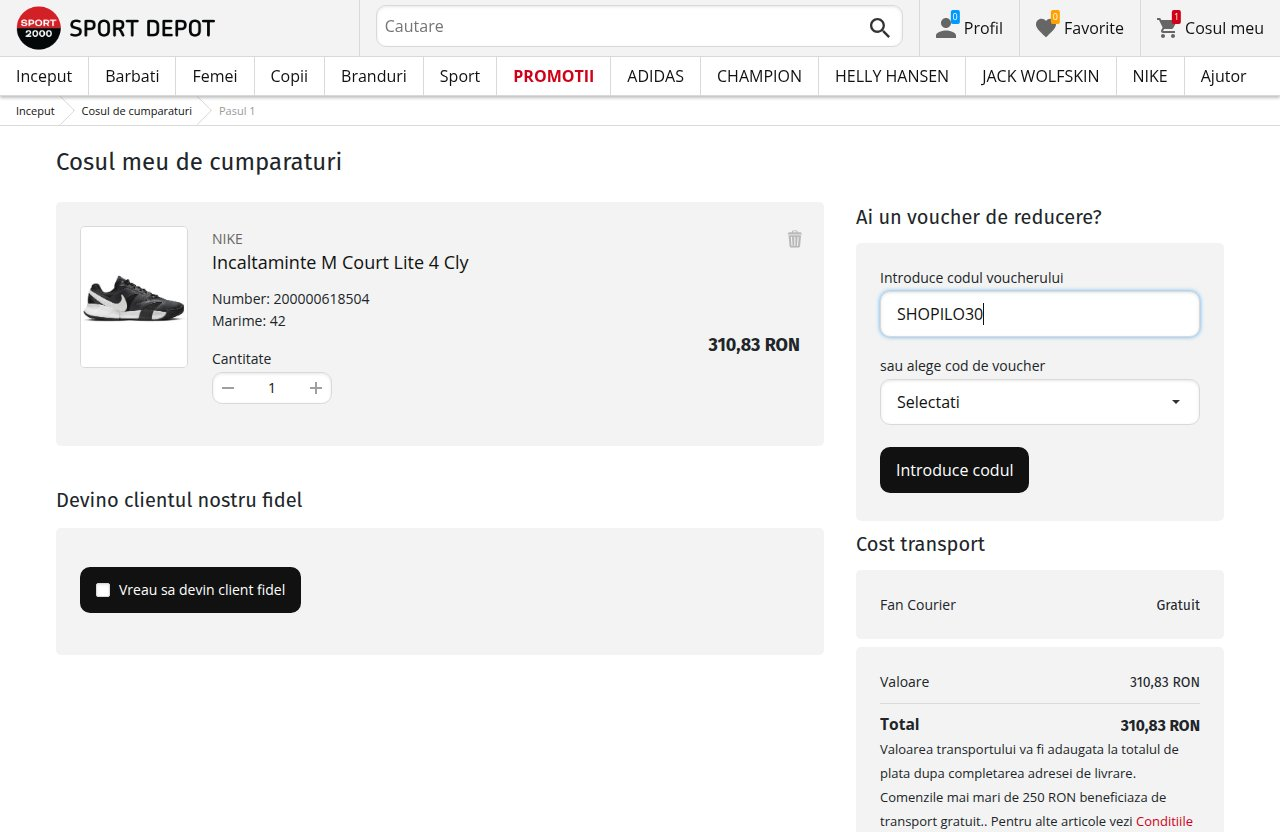Open the Sport menu
1280x832 pixels.
(460, 76)
